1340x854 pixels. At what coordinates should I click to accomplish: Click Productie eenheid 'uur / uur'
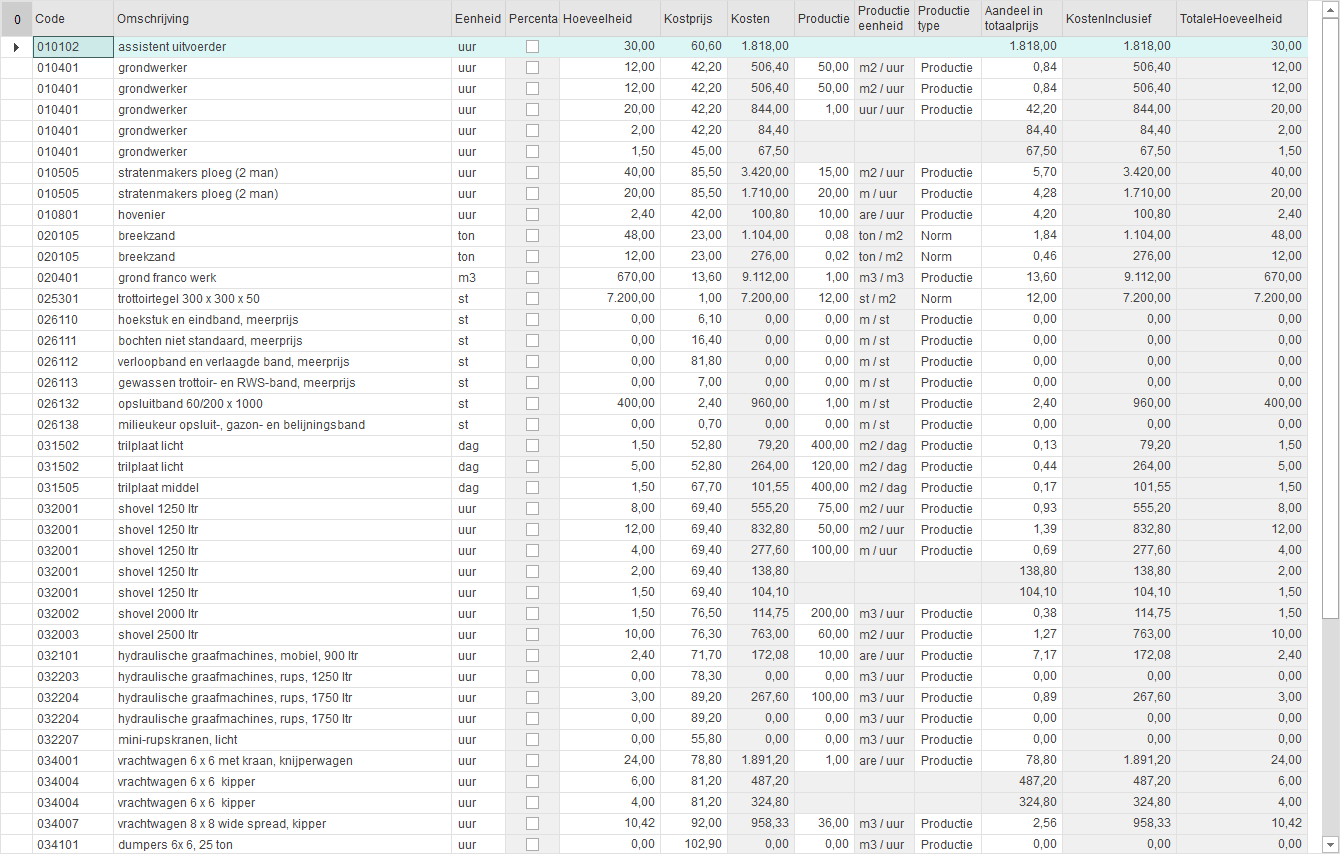pos(884,110)
